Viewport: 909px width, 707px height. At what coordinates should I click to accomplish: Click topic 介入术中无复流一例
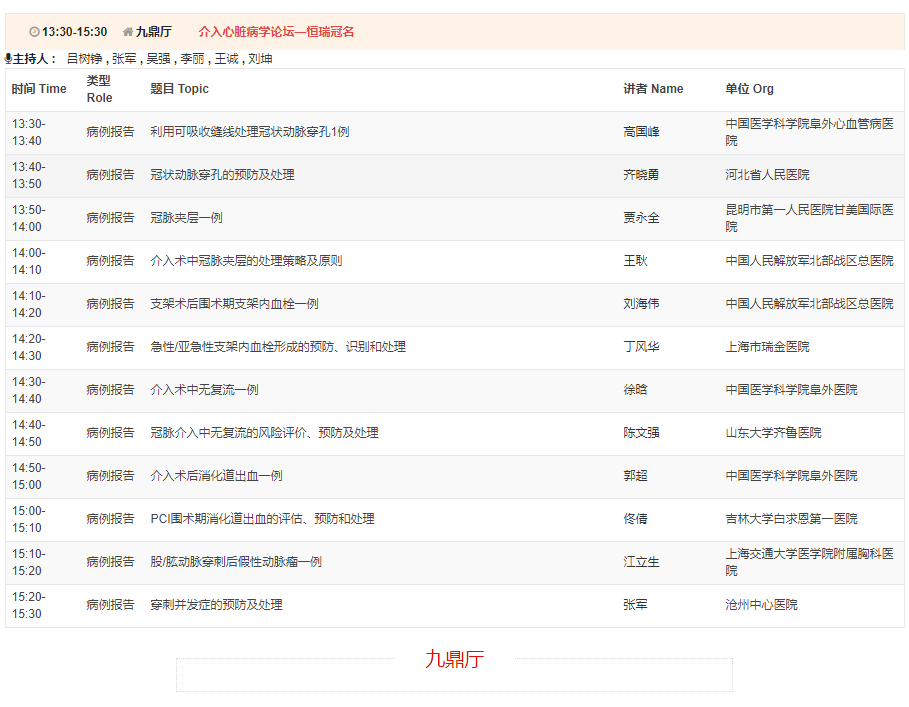click(x=204, y=389)
